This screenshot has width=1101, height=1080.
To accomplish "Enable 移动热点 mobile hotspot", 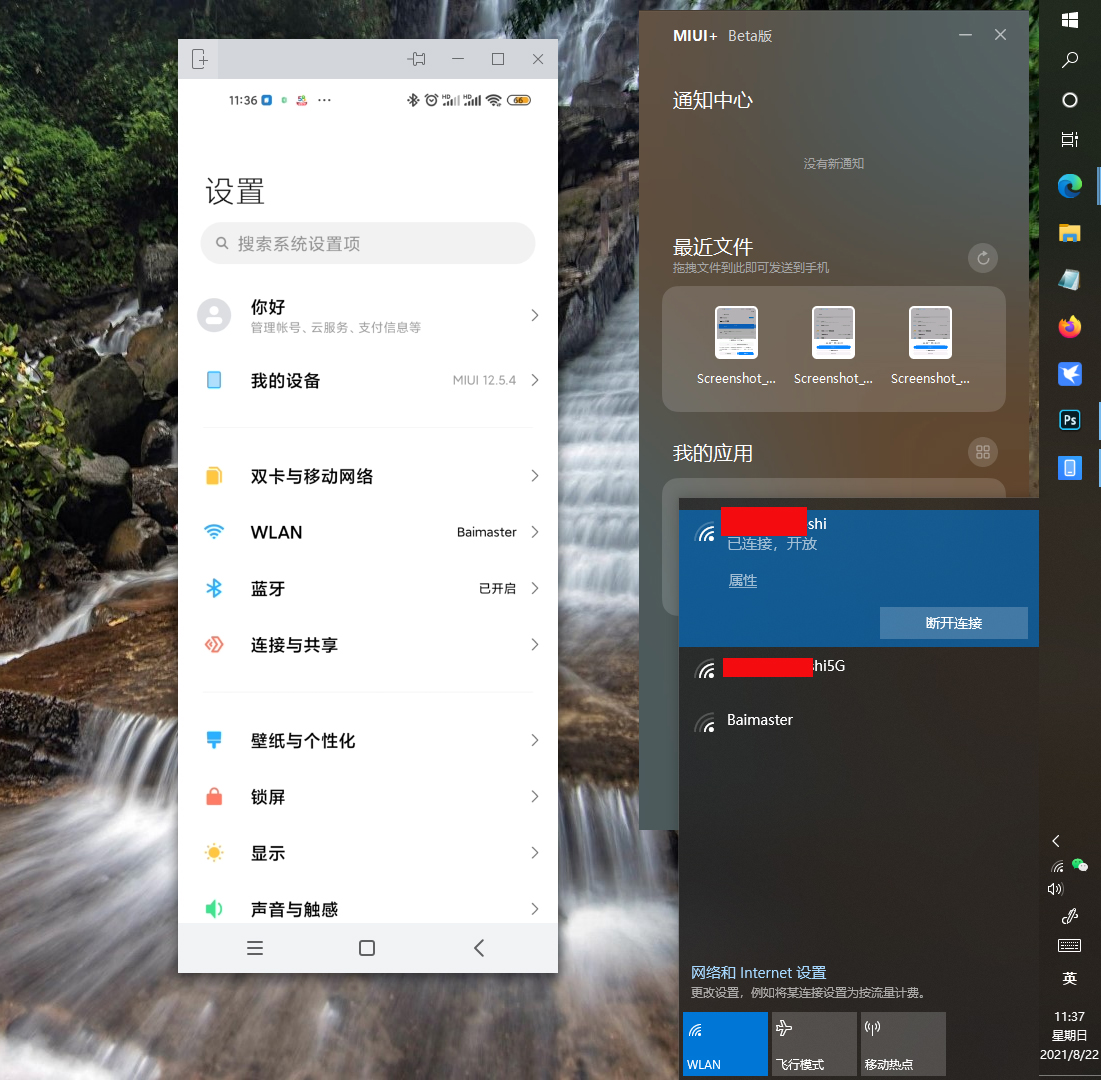I will pyautogui.click(x=901, y=1043).
